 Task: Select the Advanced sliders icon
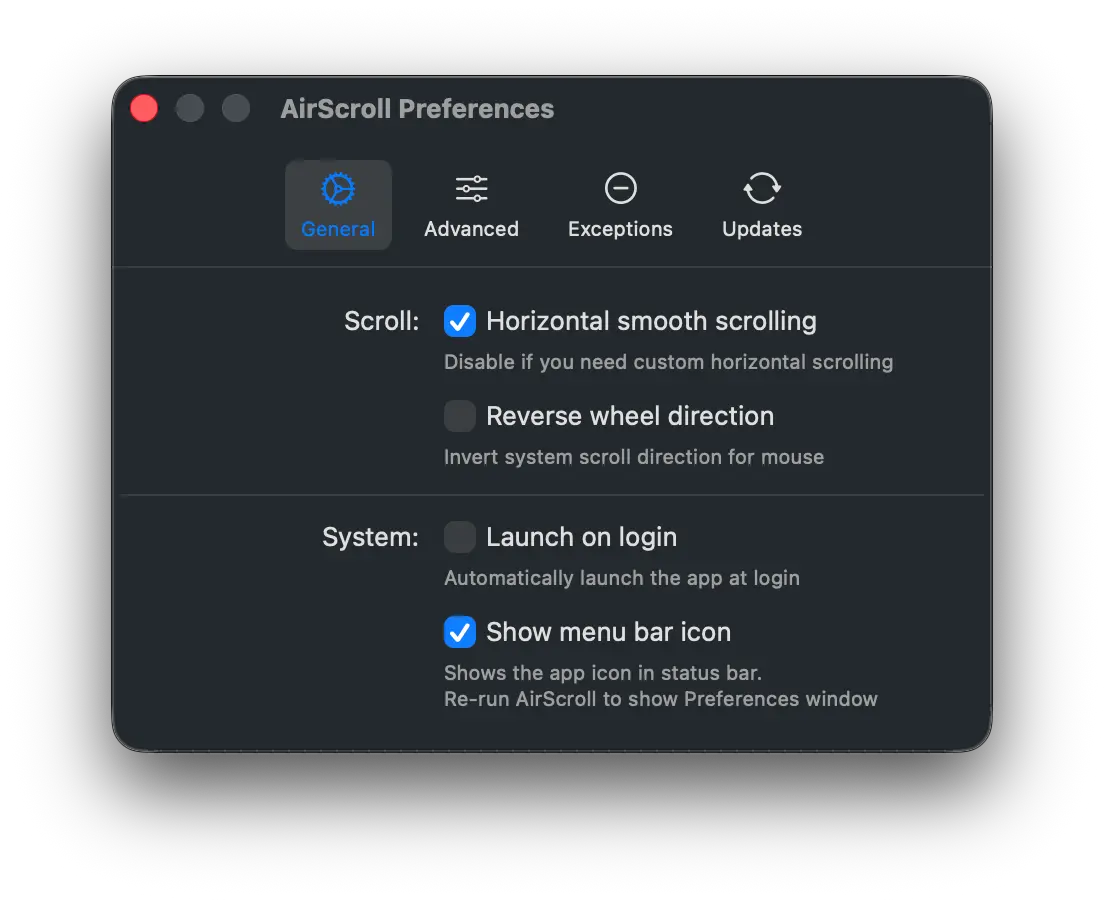click(471, 189)
